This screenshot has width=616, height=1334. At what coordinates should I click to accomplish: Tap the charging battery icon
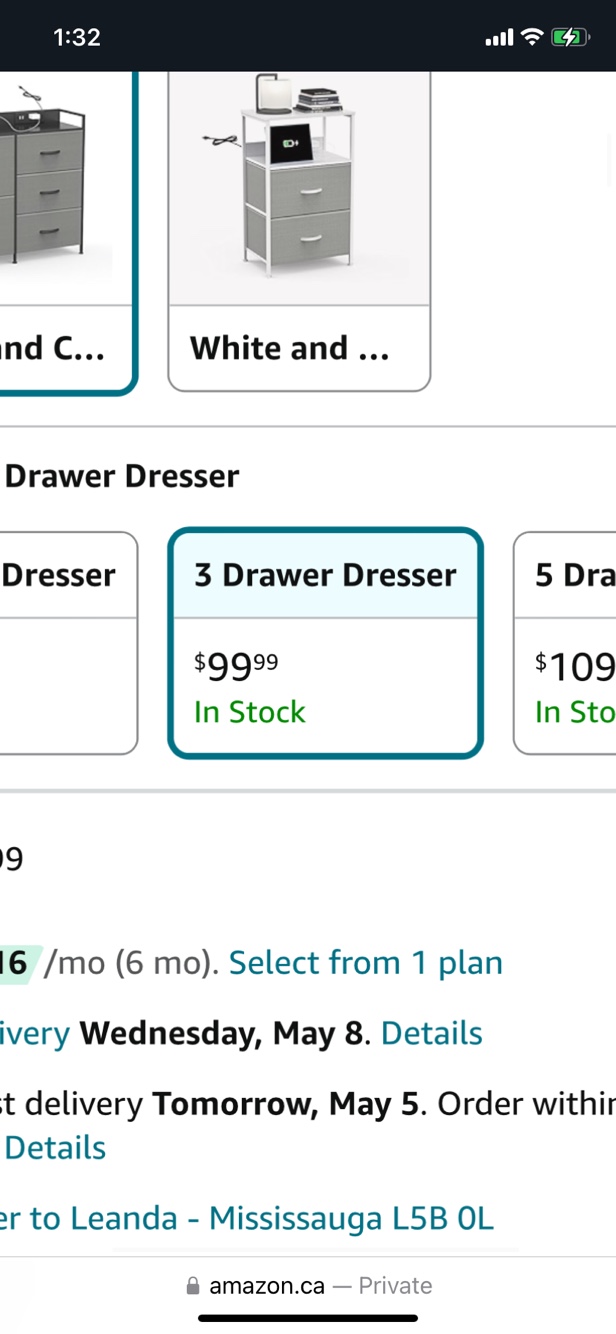pyautogui.click(x=569, y=38)
